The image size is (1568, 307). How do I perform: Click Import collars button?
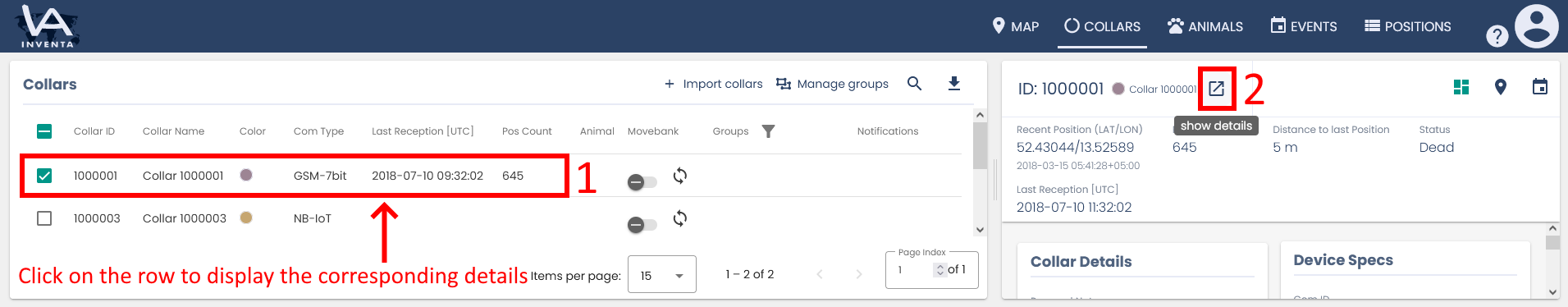point(713,84)
